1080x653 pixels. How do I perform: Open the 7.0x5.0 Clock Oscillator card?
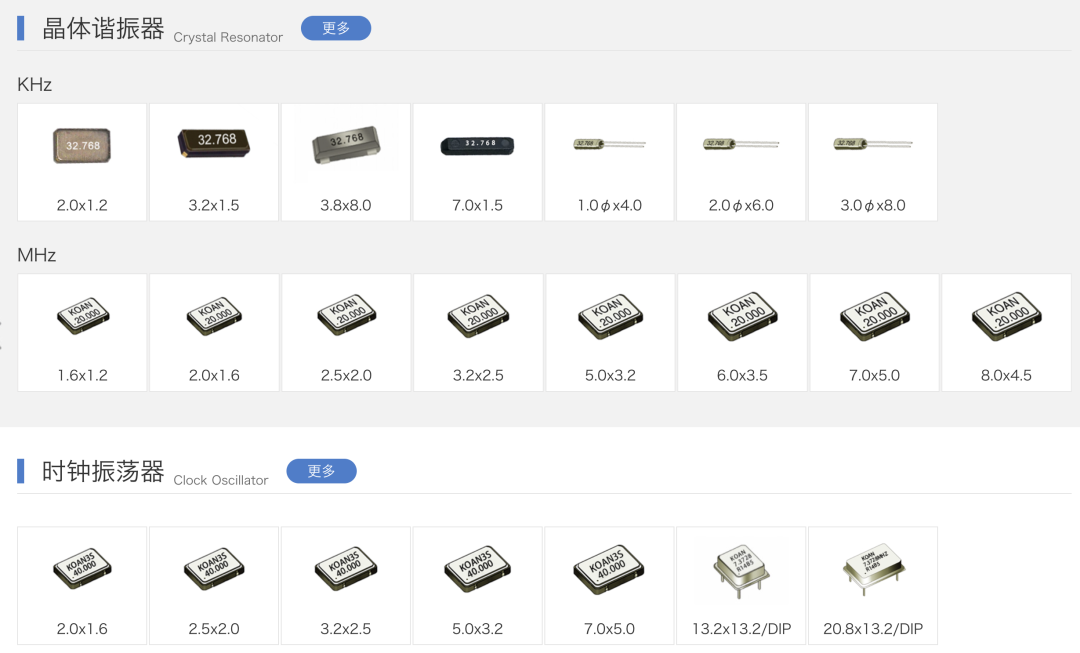click(610, 585)
